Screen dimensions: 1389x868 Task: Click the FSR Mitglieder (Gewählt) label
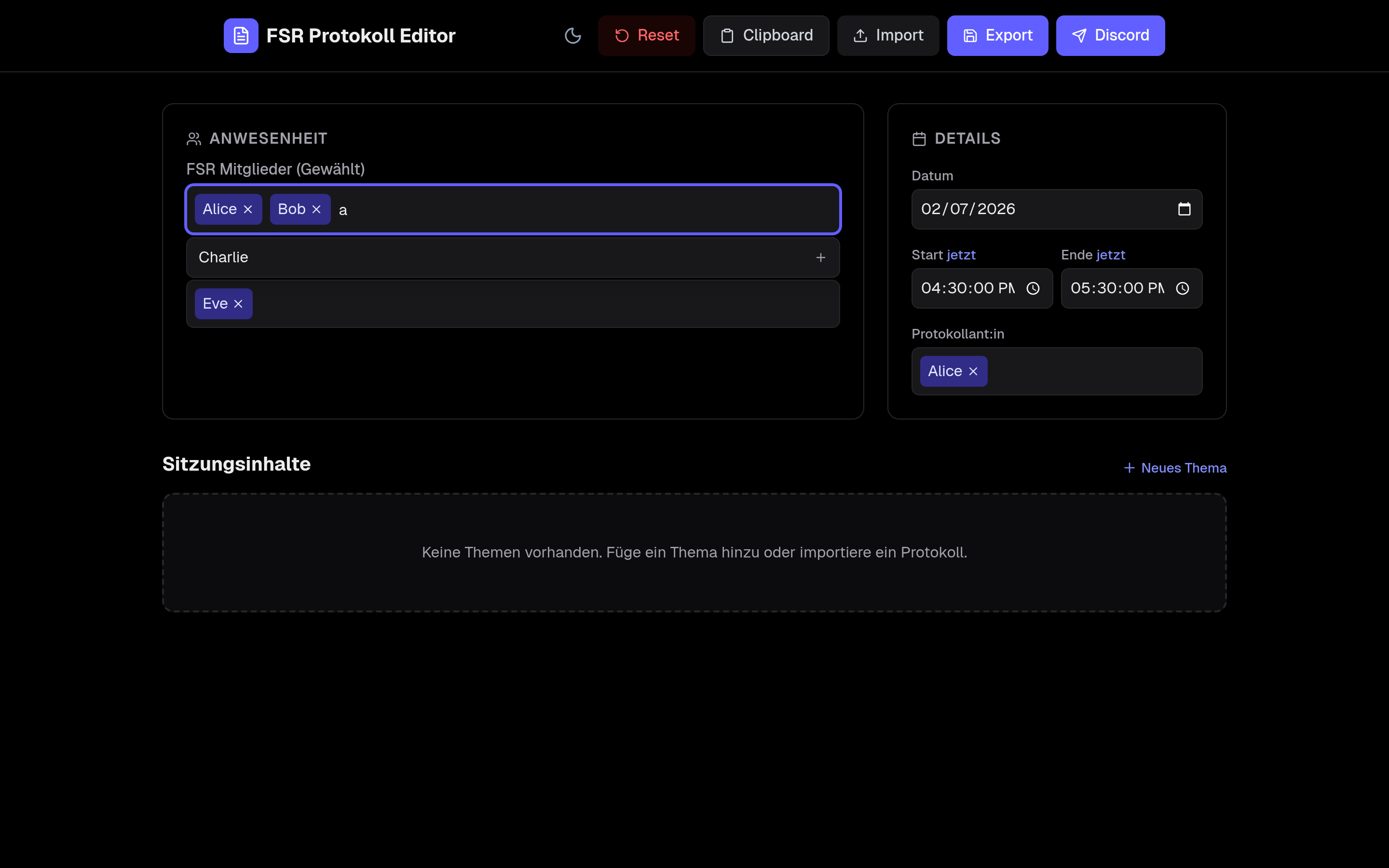tap(275, 169)
